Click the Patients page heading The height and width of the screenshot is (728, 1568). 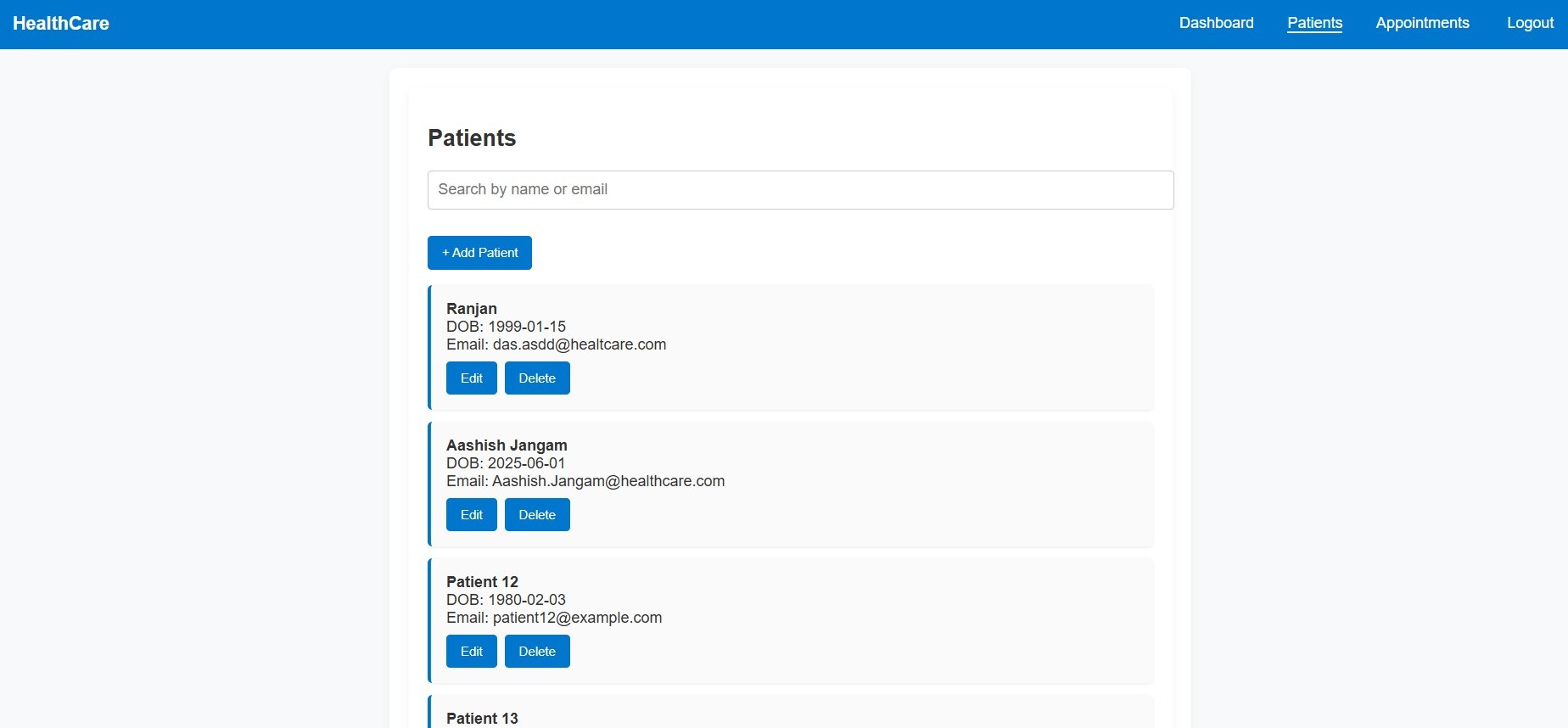(x=472, y=138)
